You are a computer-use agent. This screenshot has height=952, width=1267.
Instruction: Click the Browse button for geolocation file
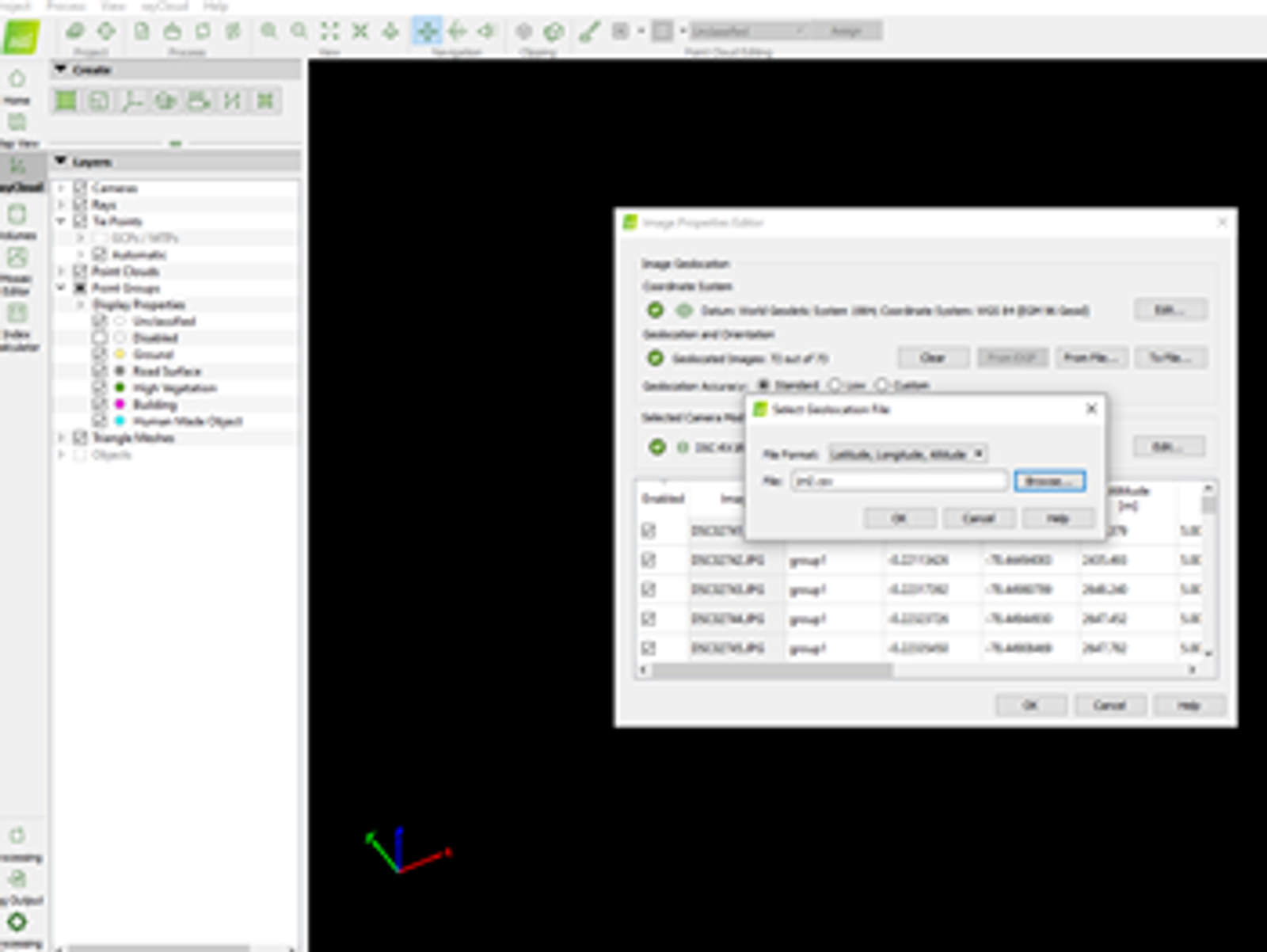[1050, 481]
